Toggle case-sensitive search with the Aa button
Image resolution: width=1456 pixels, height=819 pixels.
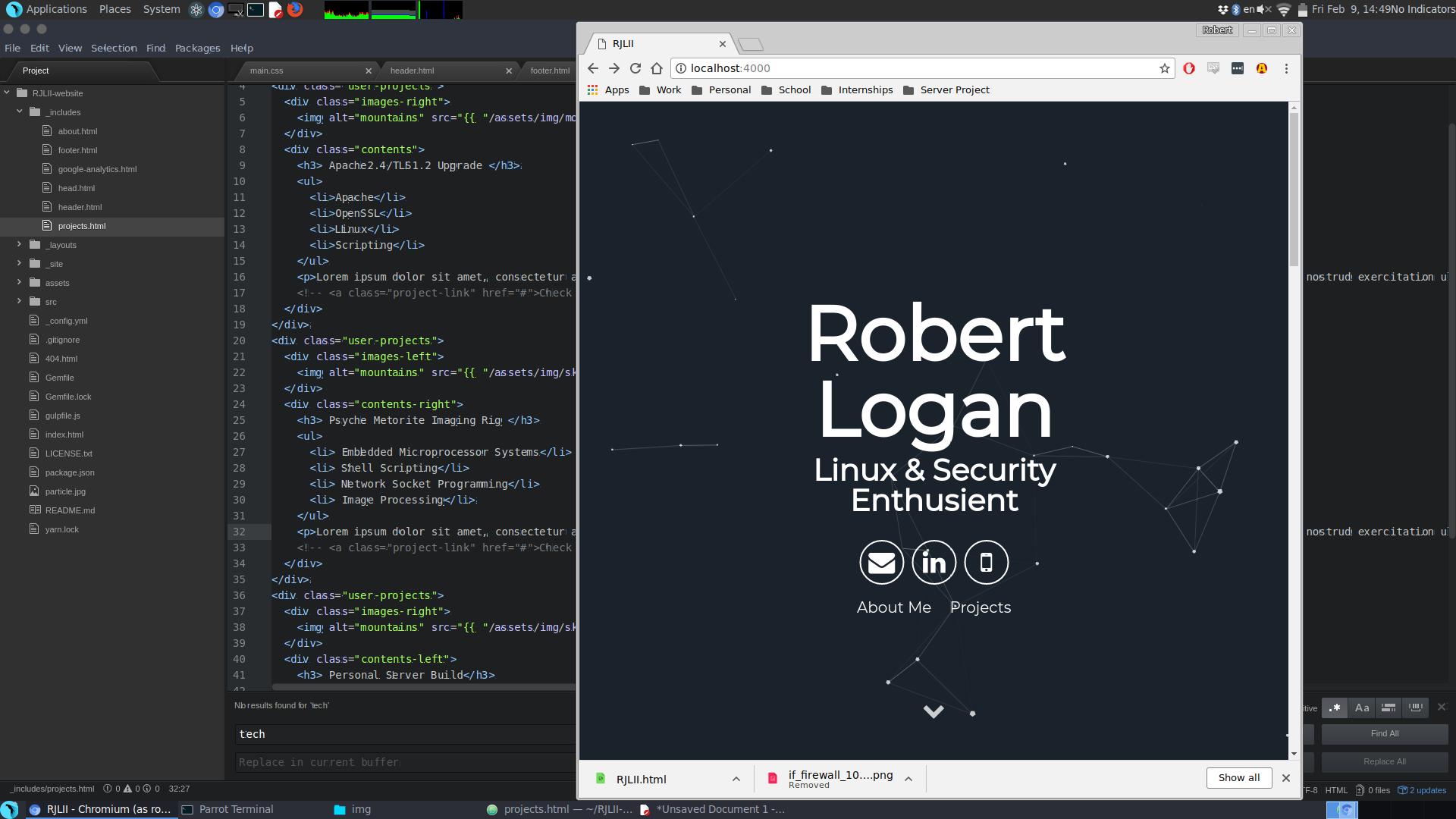pyautogui.click(x=1361, y=708)
